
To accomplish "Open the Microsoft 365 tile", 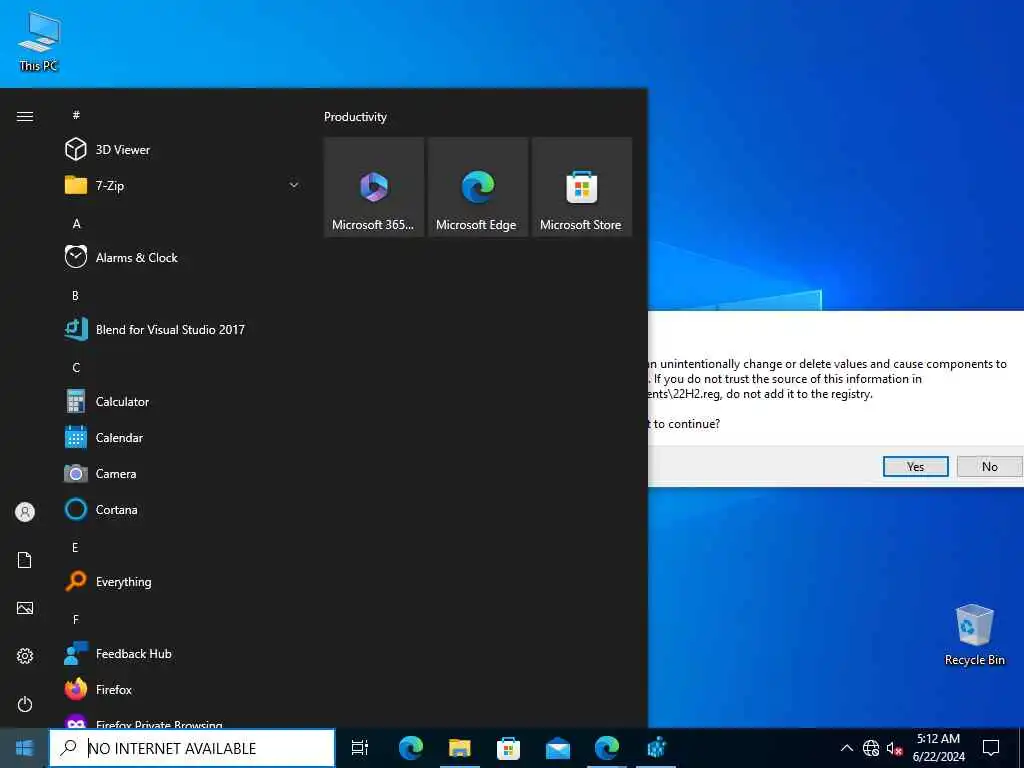I will (x=374, y=187).
